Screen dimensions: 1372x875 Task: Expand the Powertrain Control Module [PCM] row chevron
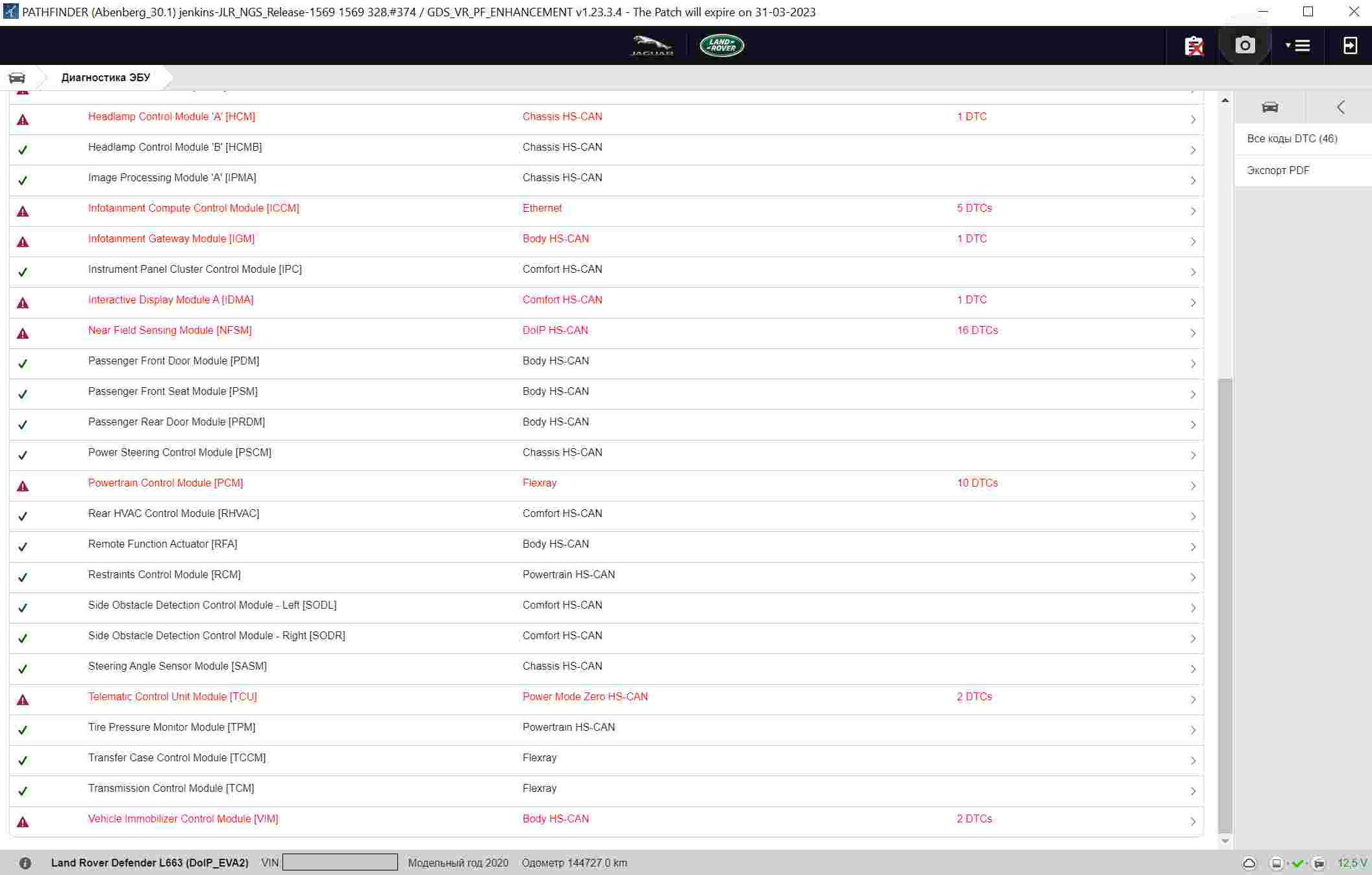click(x=1193, y=486)
